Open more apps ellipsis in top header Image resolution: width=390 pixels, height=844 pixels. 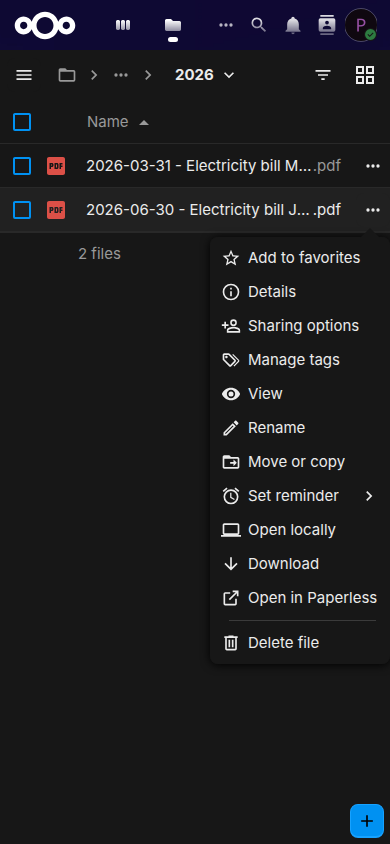click(x=226, y=25)
